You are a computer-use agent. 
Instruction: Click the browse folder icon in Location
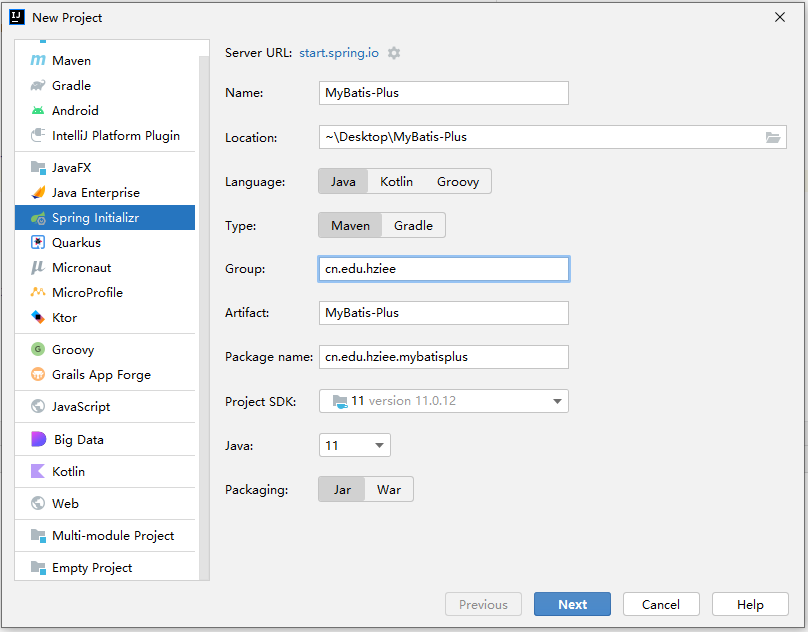[772, 137]
